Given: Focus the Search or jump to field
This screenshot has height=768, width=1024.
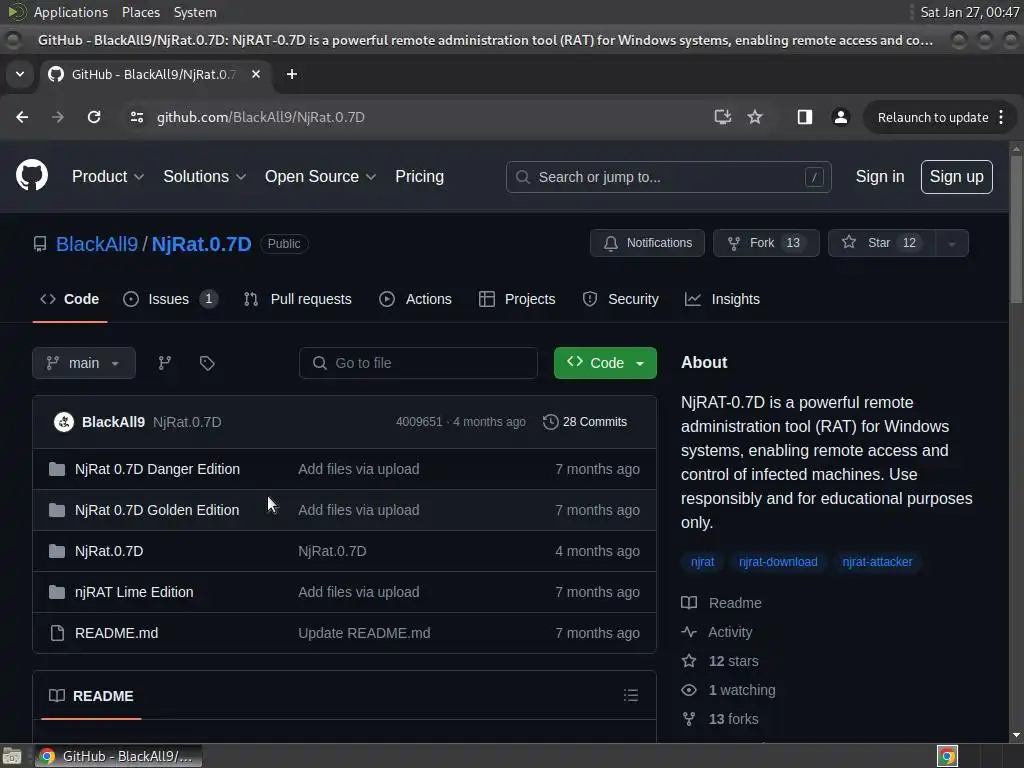Looking at the screenshot, I should (x=668, y=177).
